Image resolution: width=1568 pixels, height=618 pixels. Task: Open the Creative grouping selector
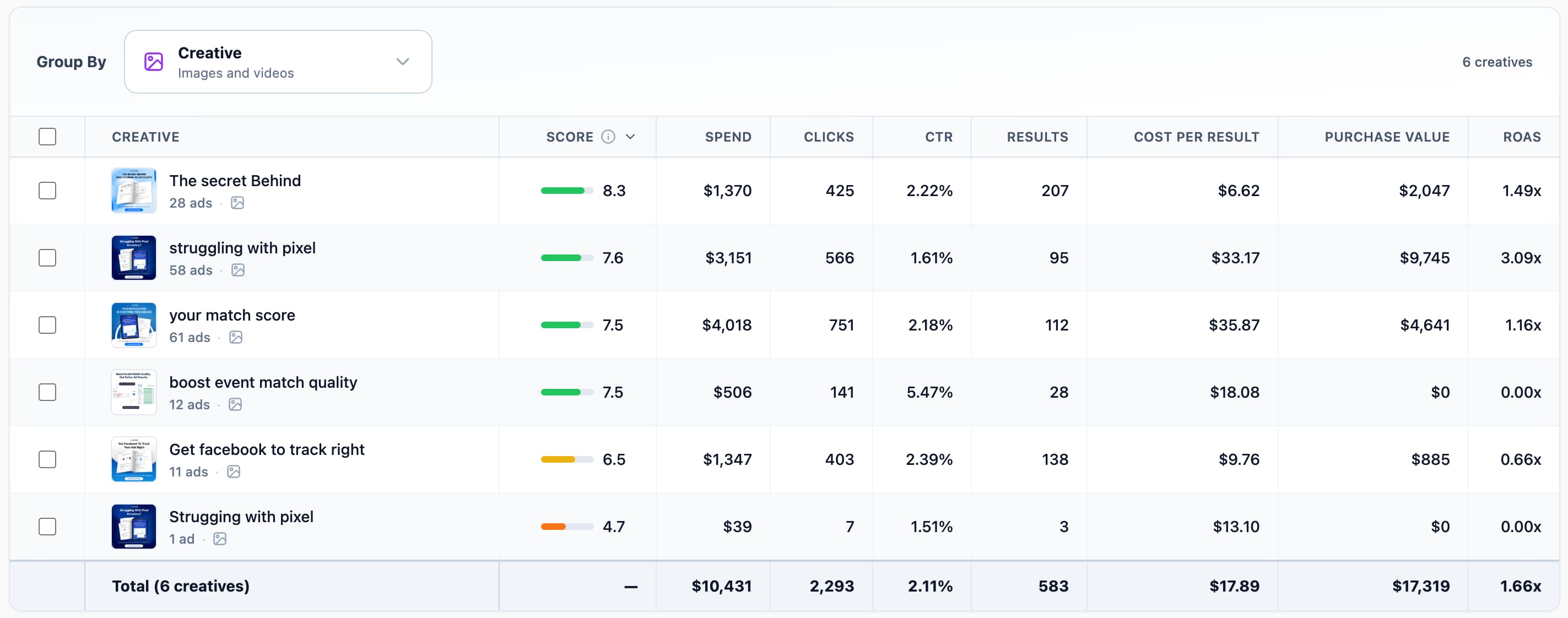(278, 62)
